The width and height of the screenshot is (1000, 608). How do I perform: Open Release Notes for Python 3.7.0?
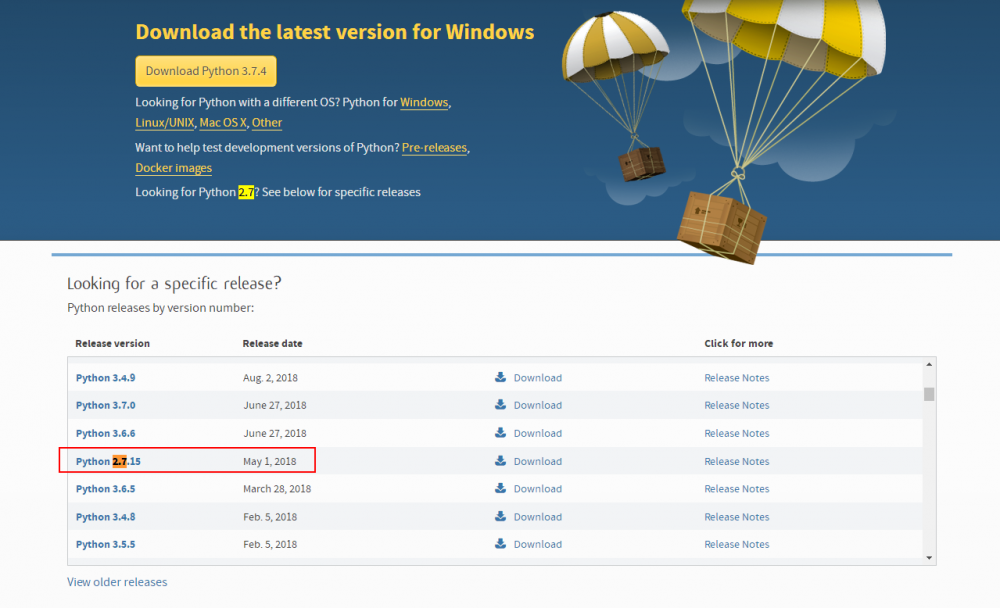[737, 405]
